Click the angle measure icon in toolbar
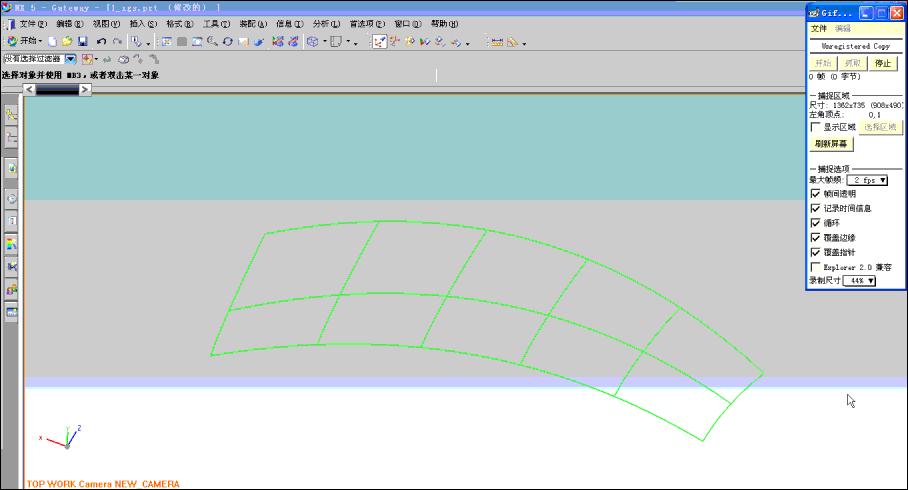 512,42
